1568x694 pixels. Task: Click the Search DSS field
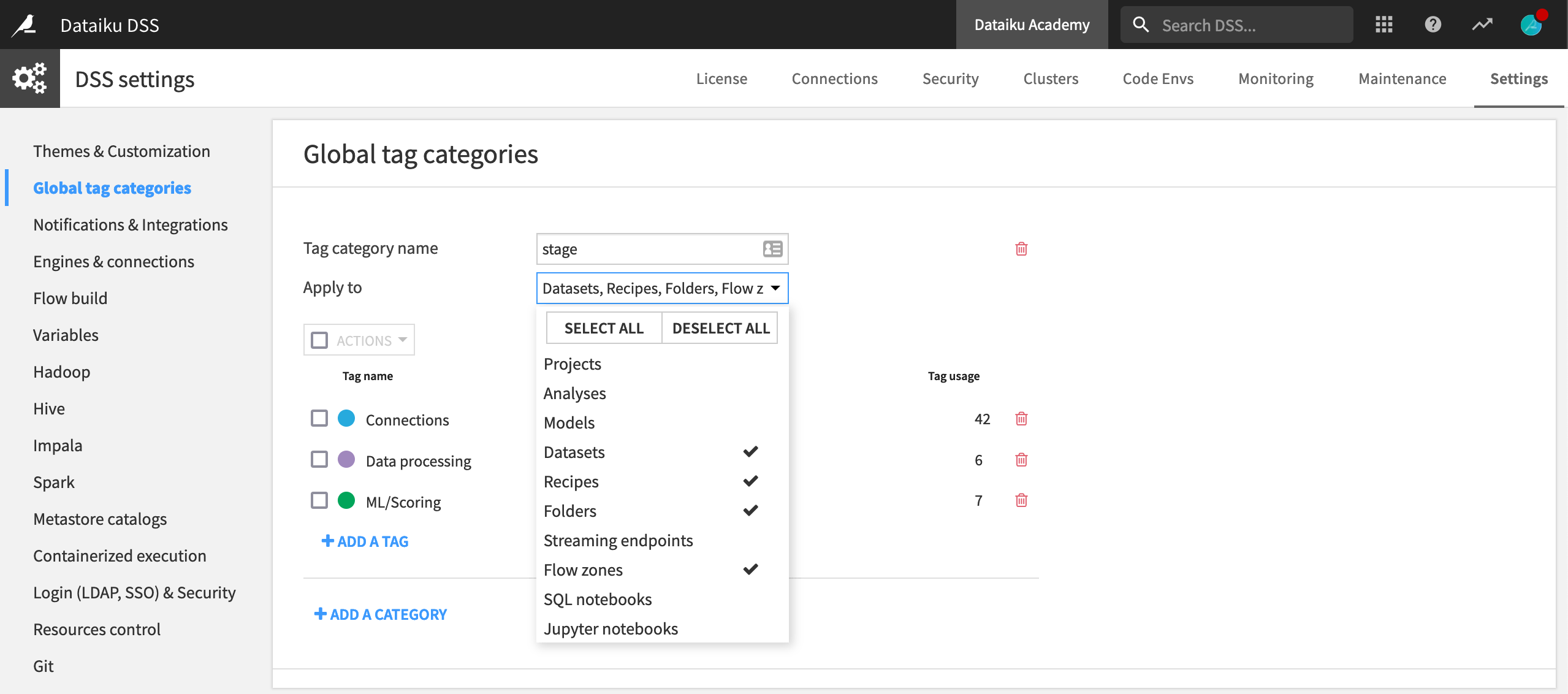tap(1236, 25)
